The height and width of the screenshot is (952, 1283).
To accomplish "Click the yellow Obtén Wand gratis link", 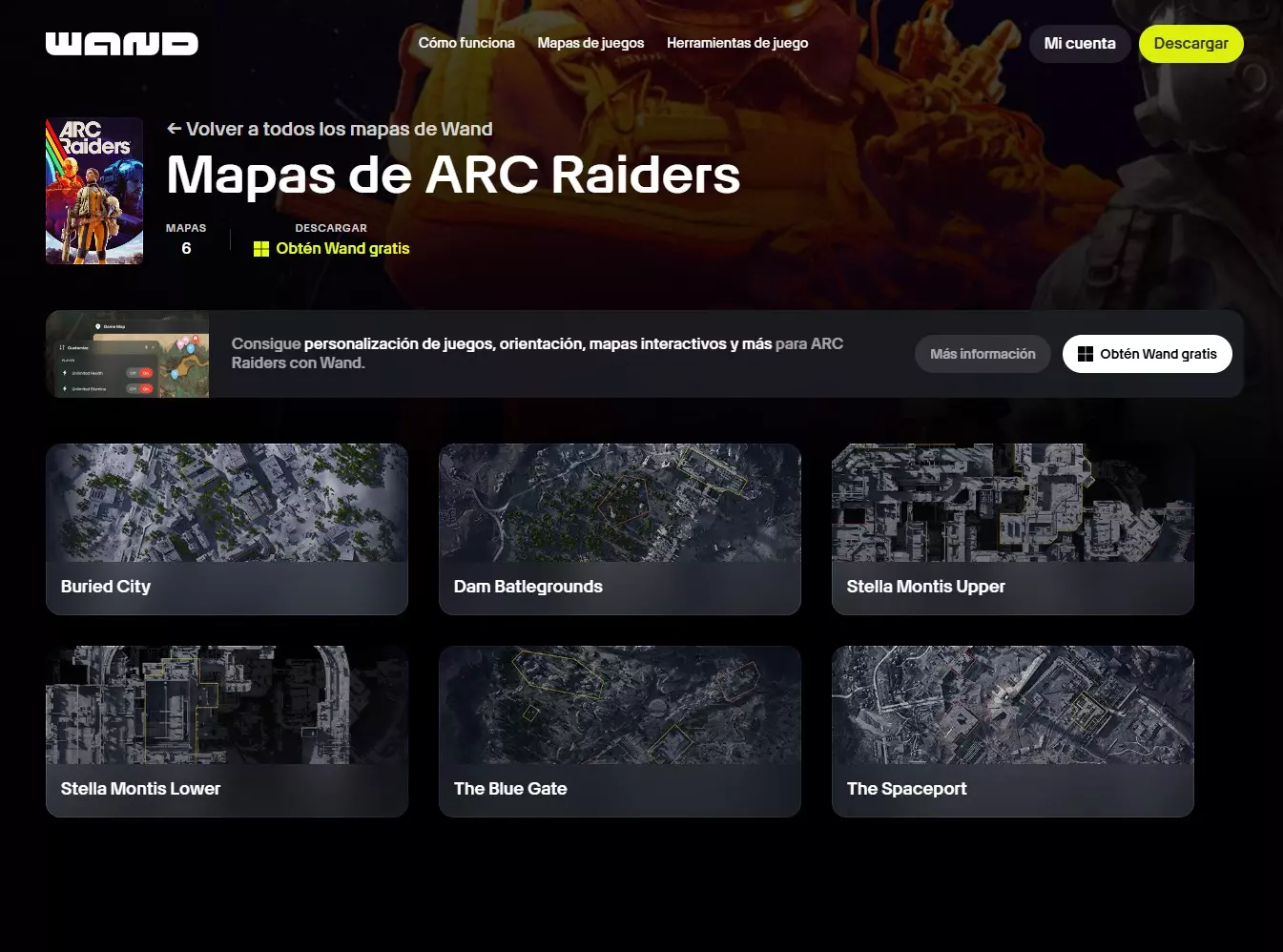I will [x=342, y=249].
